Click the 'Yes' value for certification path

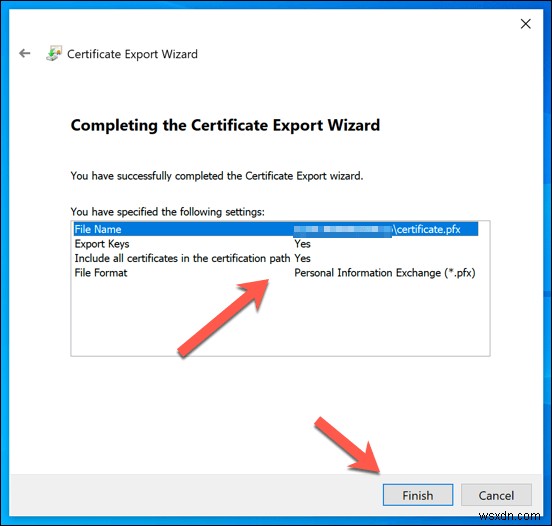302,258
